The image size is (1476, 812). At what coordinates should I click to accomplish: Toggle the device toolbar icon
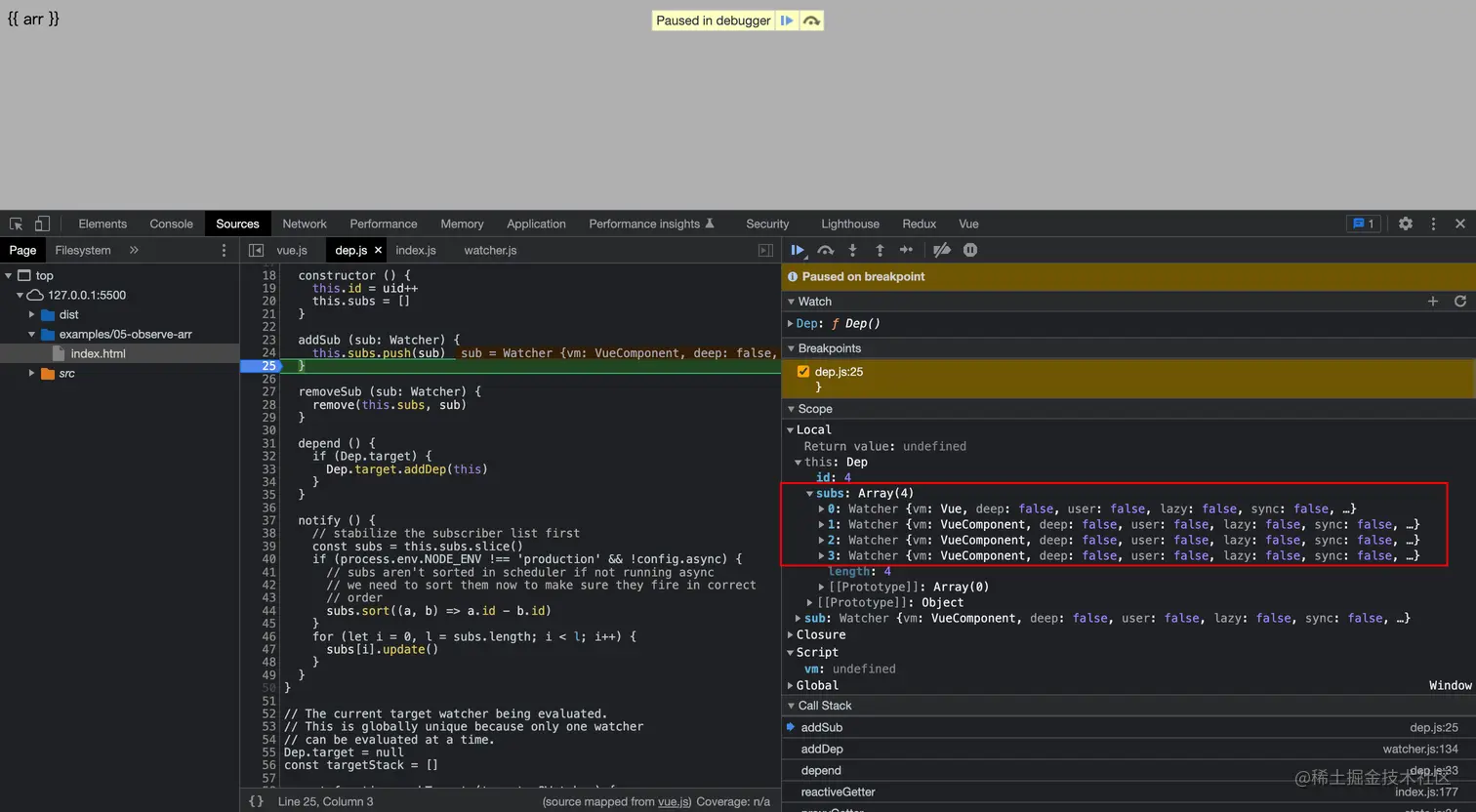click(42, 223)
